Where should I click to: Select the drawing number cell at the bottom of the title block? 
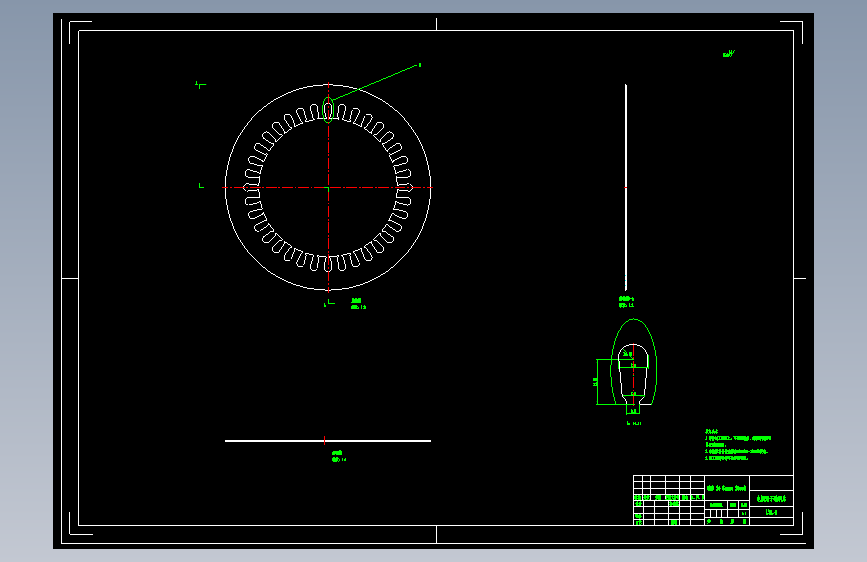coord(771,513)
